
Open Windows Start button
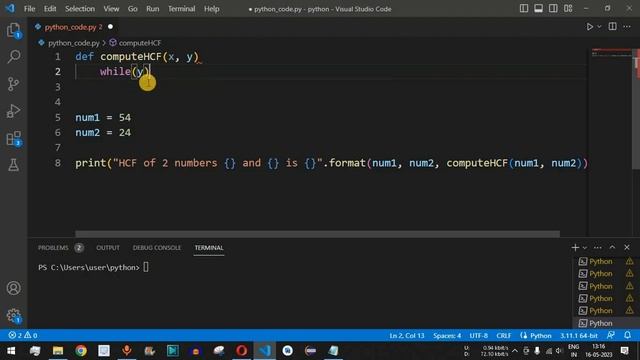coord(11,351)
